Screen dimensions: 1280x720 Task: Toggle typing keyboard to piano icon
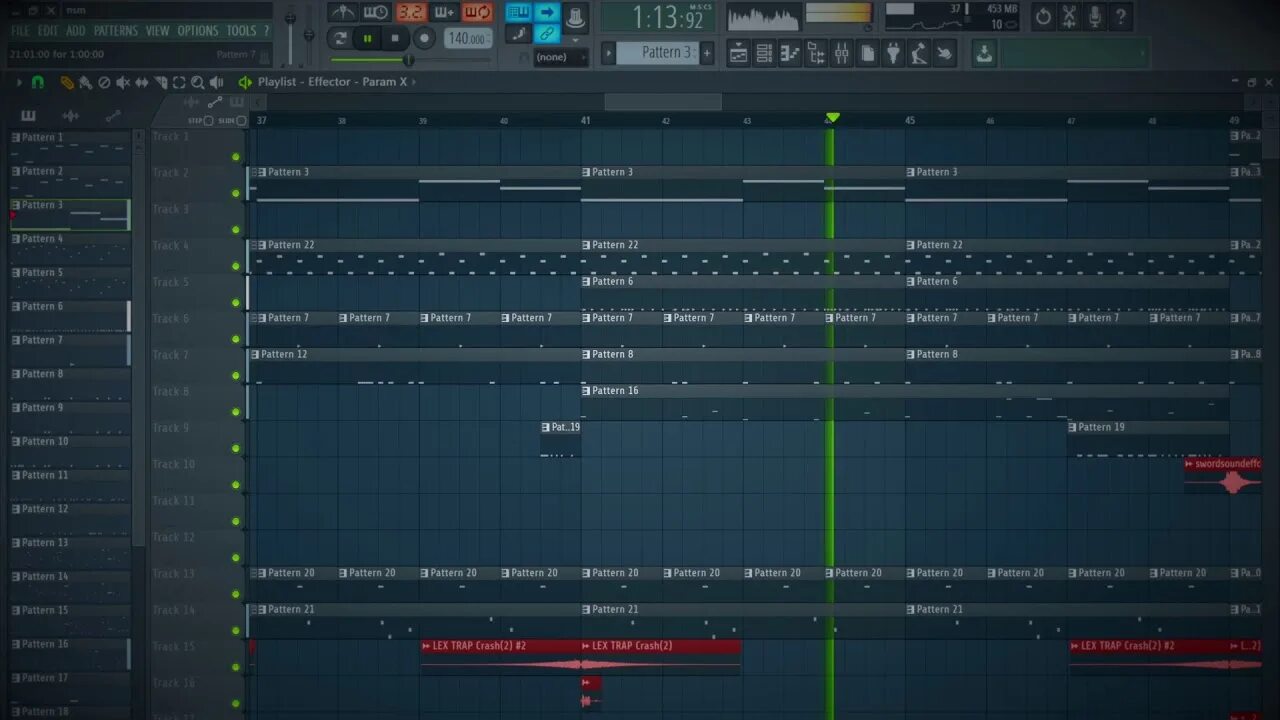coord(518,12)
